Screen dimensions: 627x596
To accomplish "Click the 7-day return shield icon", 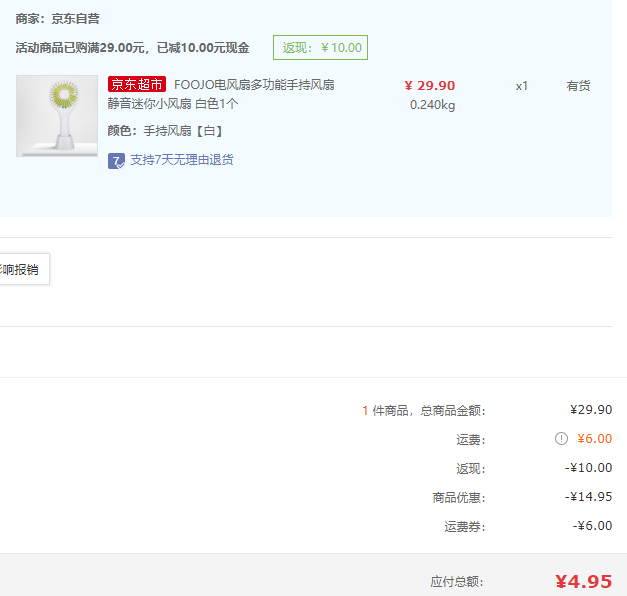I will (116, 161).
